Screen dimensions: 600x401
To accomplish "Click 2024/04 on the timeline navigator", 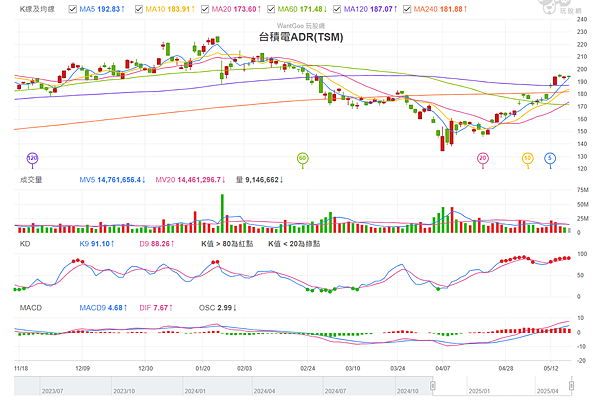I will point(264,391).
